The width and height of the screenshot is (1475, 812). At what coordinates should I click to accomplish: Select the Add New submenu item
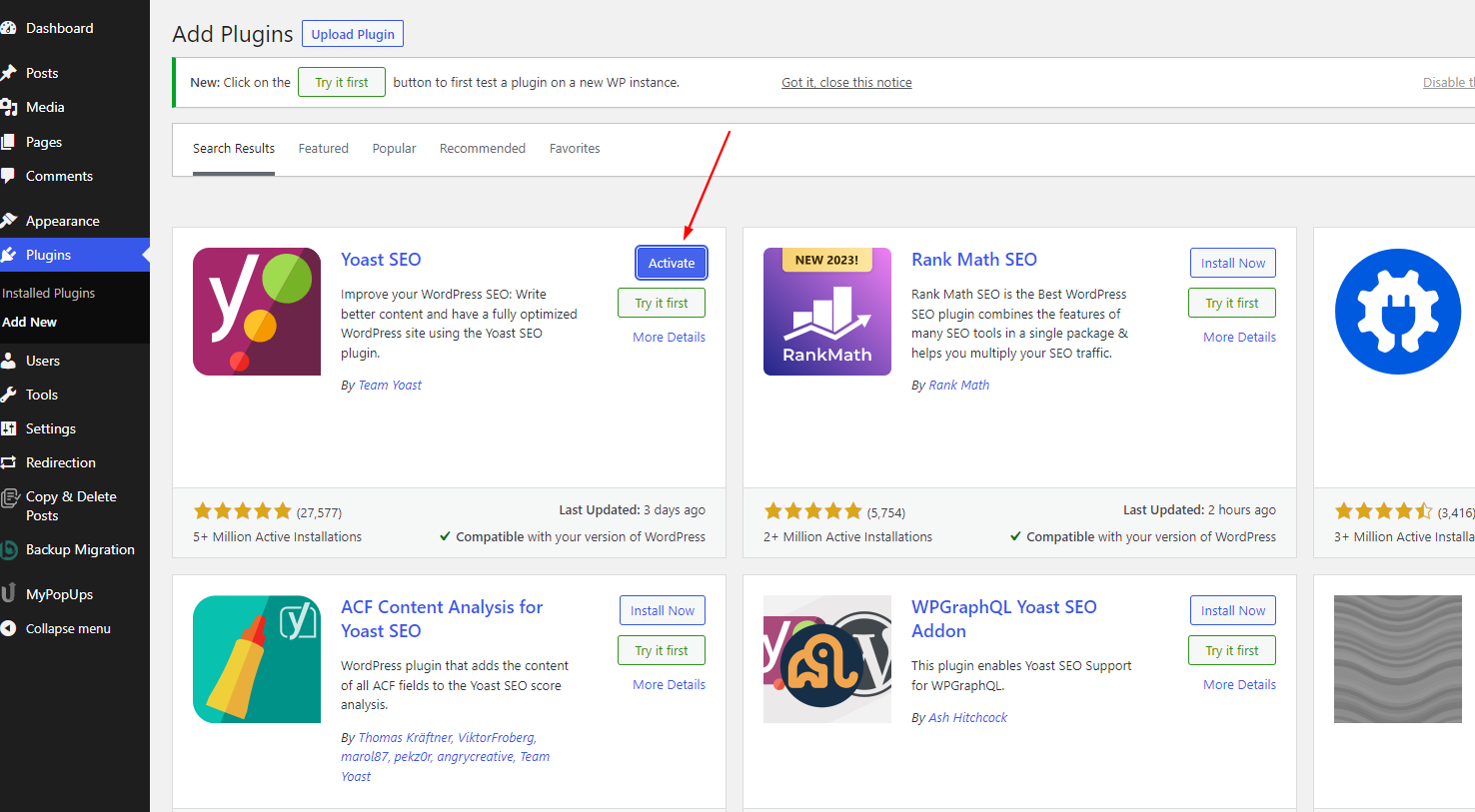[30, 322]
